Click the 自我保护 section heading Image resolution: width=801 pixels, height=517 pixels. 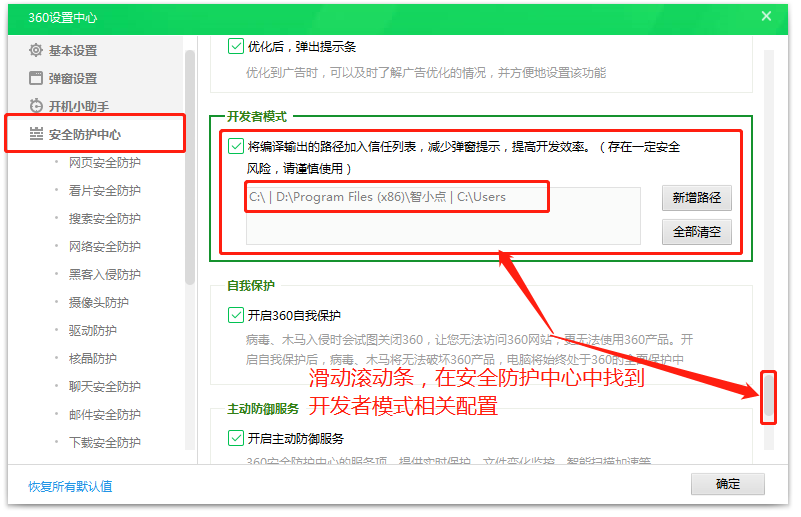(251, 286)
